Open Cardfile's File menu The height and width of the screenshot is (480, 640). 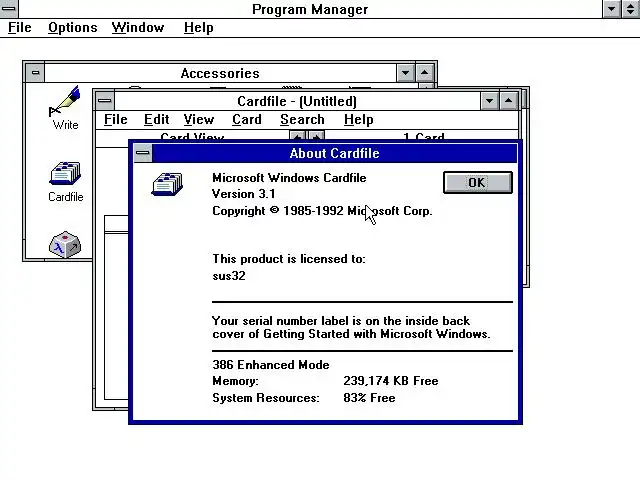tap(116, 120)
